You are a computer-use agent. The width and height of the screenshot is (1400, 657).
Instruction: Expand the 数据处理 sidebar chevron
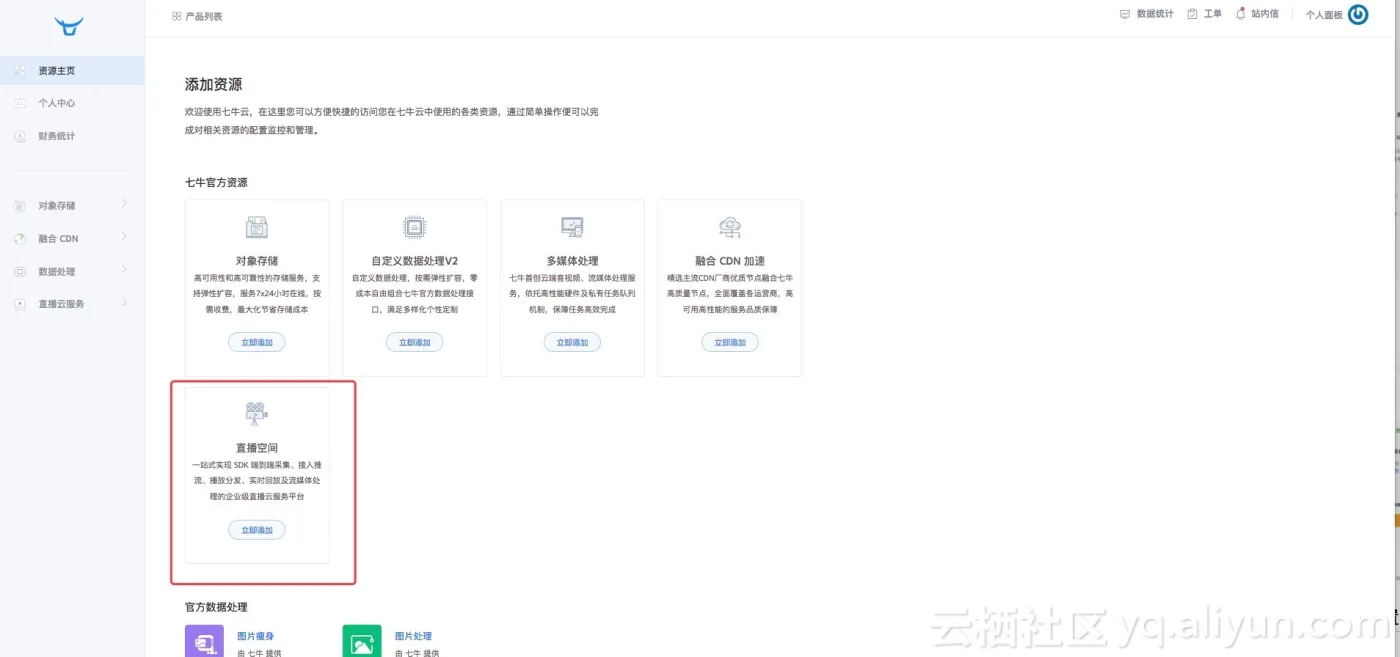click(x=124, y=270)
